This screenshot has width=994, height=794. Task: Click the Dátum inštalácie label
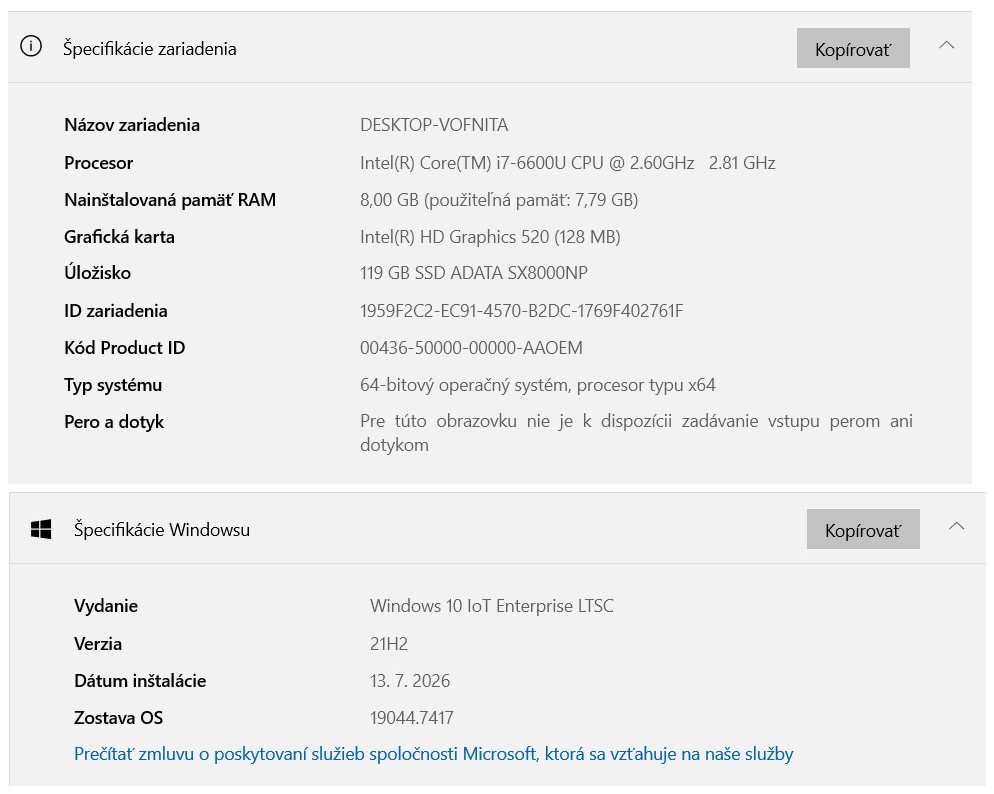coord(140,681)
